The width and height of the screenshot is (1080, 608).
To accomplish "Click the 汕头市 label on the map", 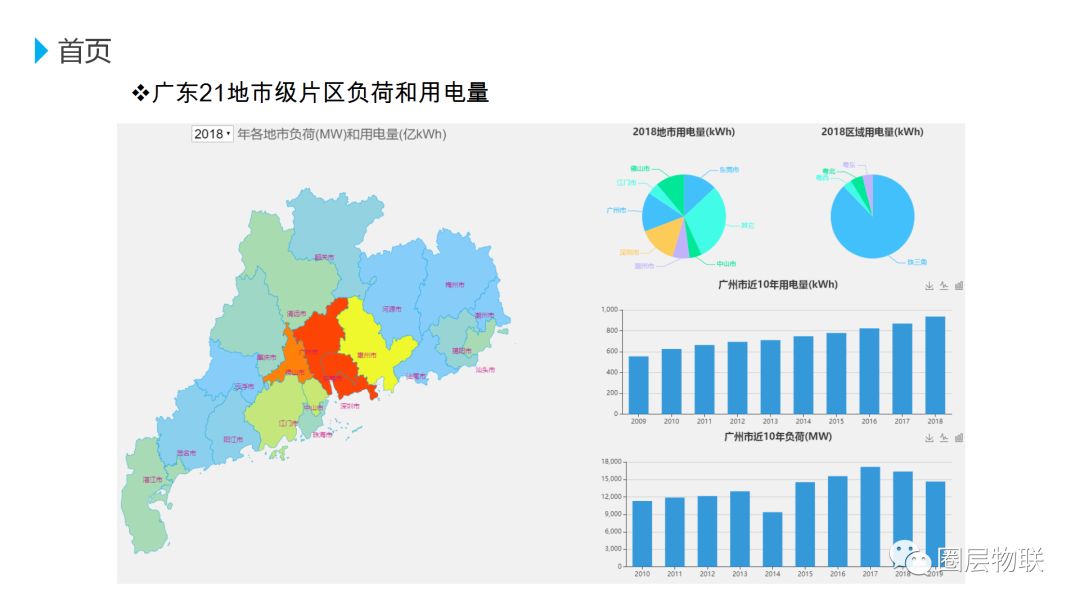I will [x=485, y=370].
